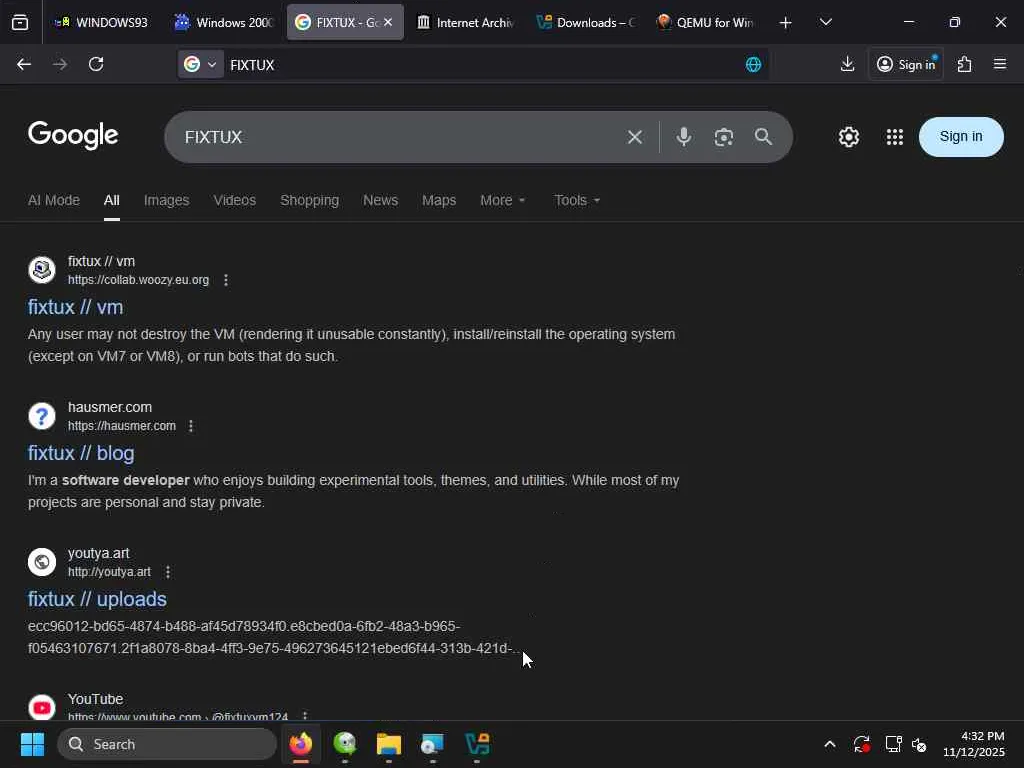Click the https://hausmer.com URL text
This screenshot has width=1024, height=768.
point(121,426)
